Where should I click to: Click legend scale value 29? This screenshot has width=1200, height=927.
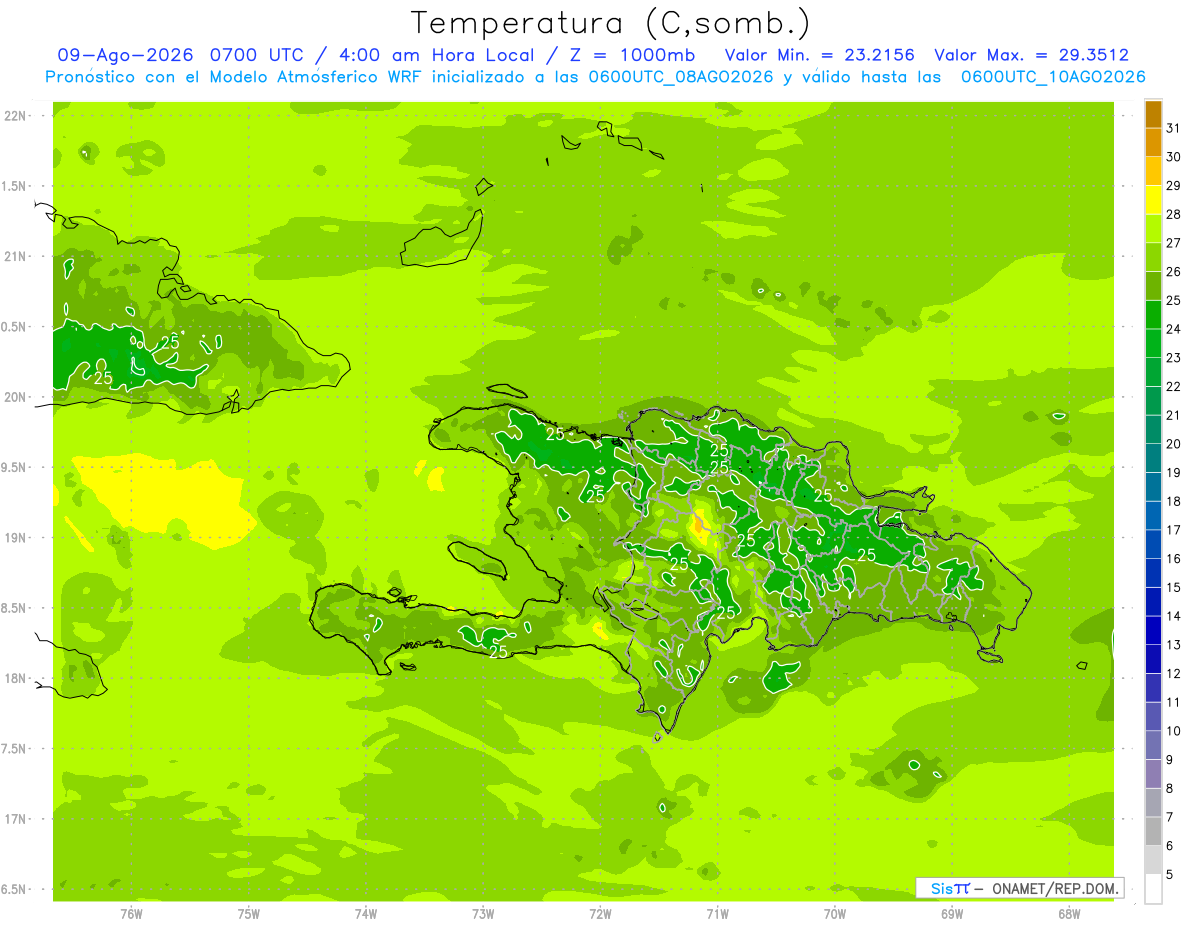pos(1174,186)
